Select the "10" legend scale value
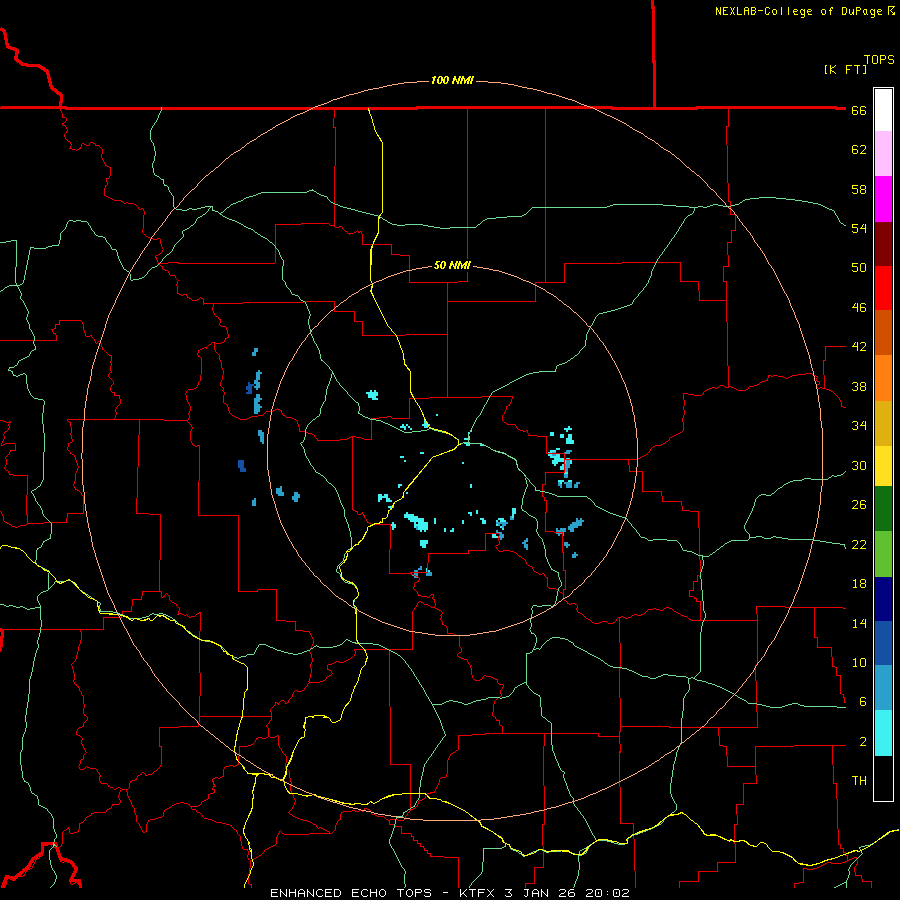Viewport: 900px width, 900px height. point(859,663)
